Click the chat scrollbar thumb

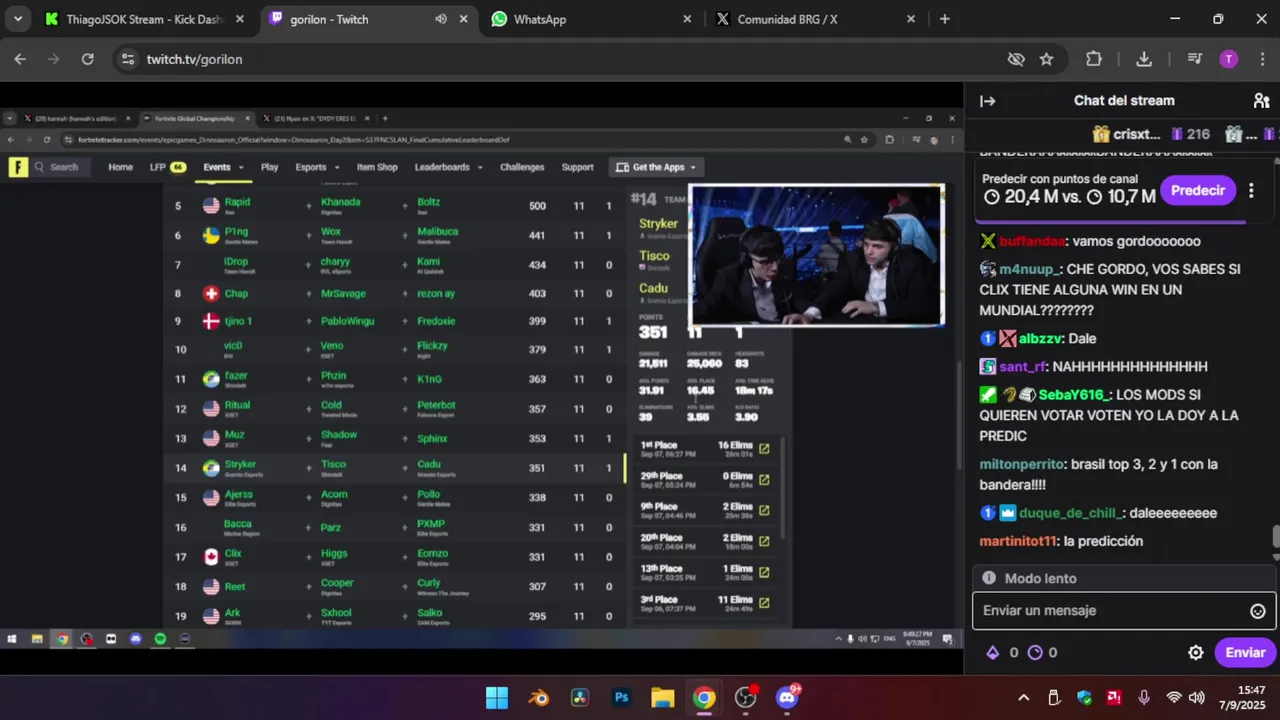pyautogui.click(x=1276, y=537)
